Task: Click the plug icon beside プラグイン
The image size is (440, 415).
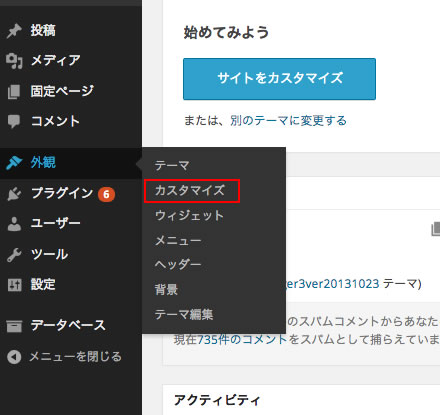Action: [x=14, y=193]
